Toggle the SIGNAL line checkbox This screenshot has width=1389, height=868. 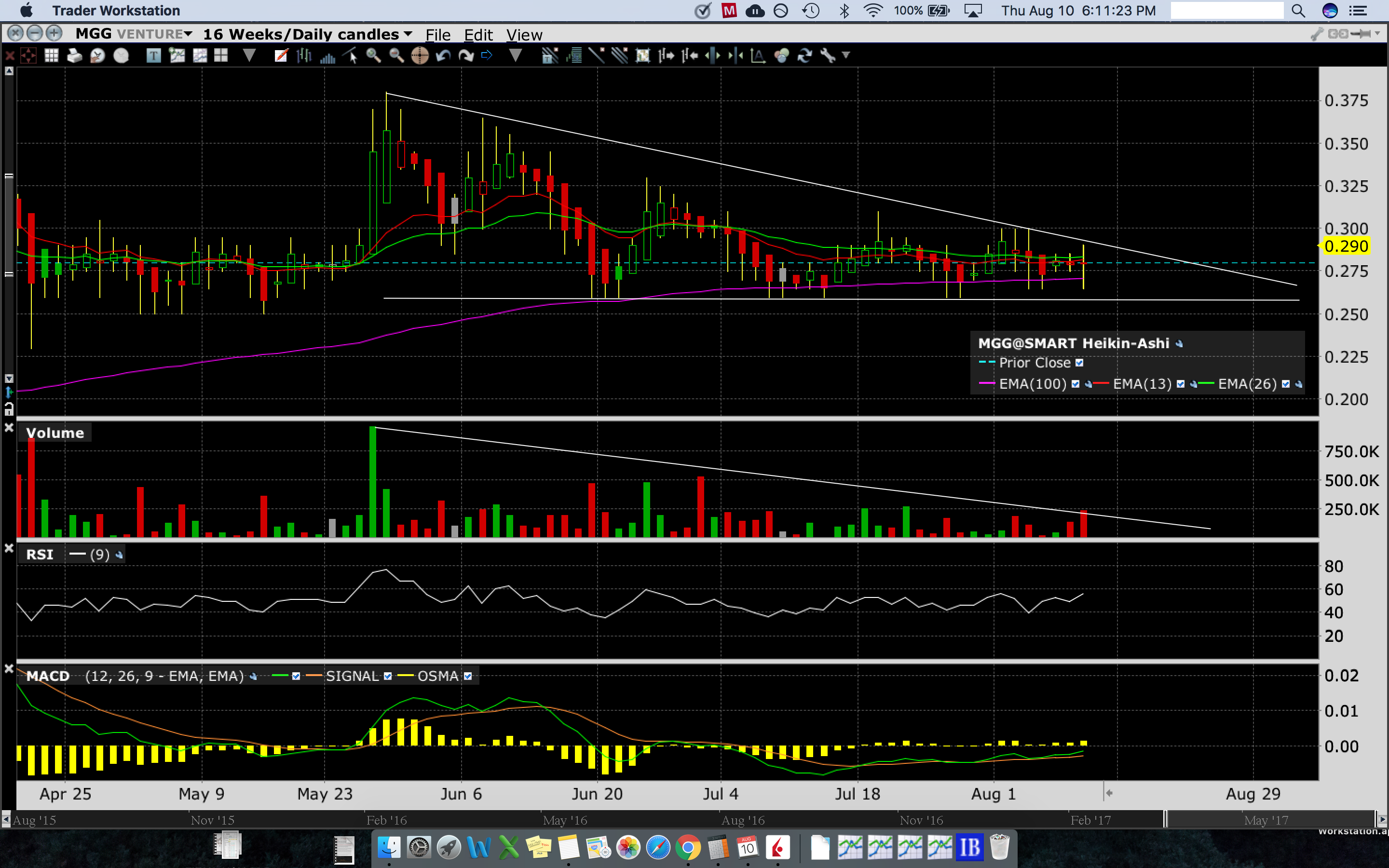388,676
